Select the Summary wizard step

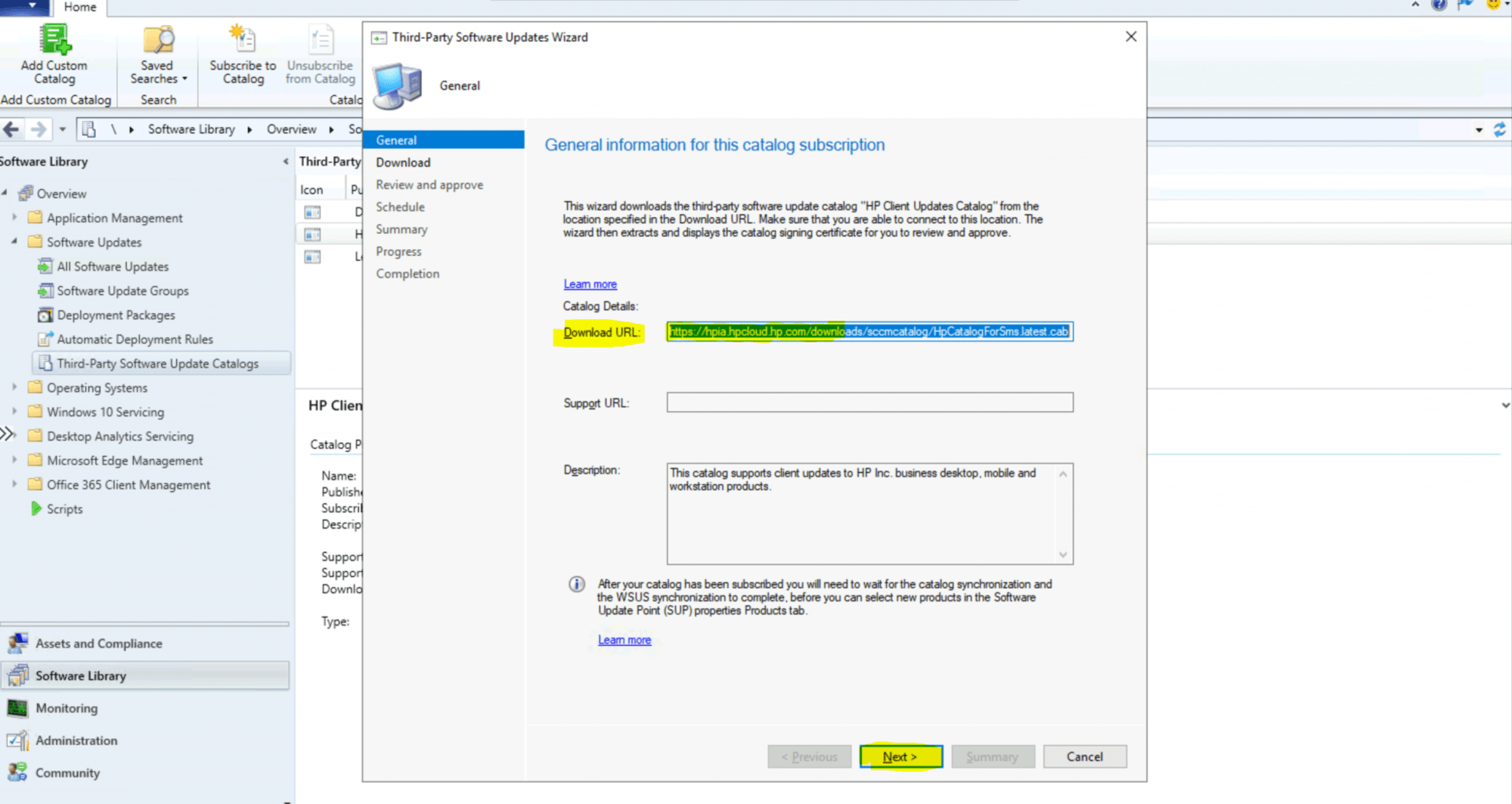(401, 229)
